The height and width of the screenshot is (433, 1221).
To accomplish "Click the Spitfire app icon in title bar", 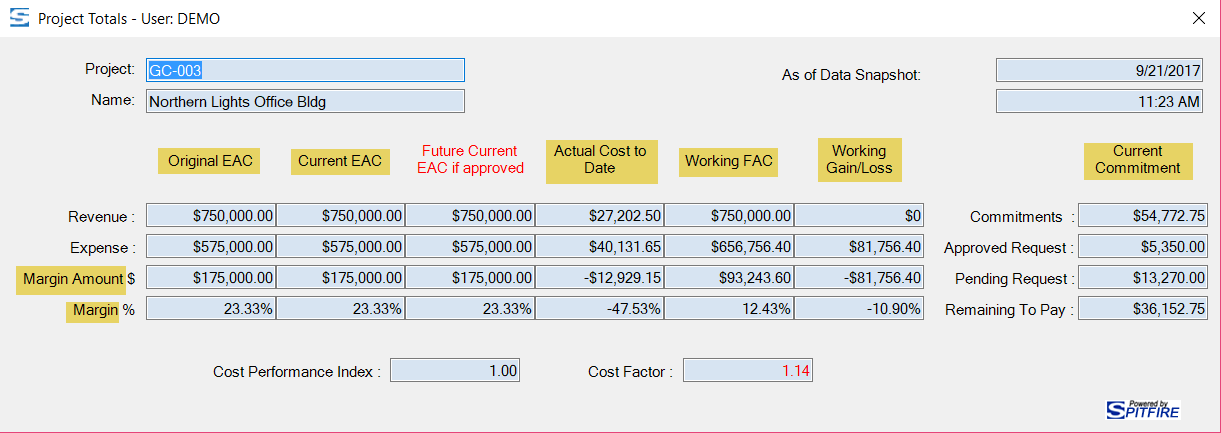I will (18, 18).
